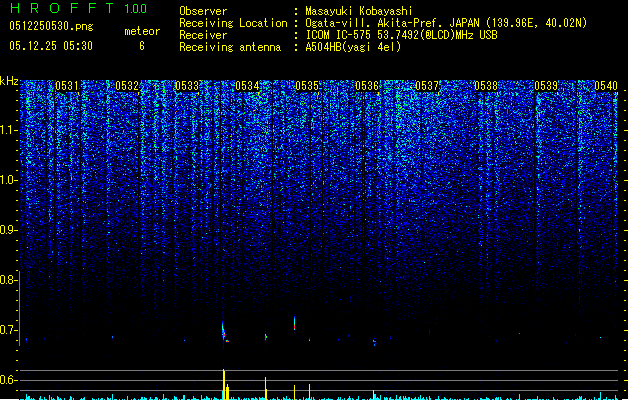
Task: Click the 0.6 kHz axis label
Action: (8, 380)
